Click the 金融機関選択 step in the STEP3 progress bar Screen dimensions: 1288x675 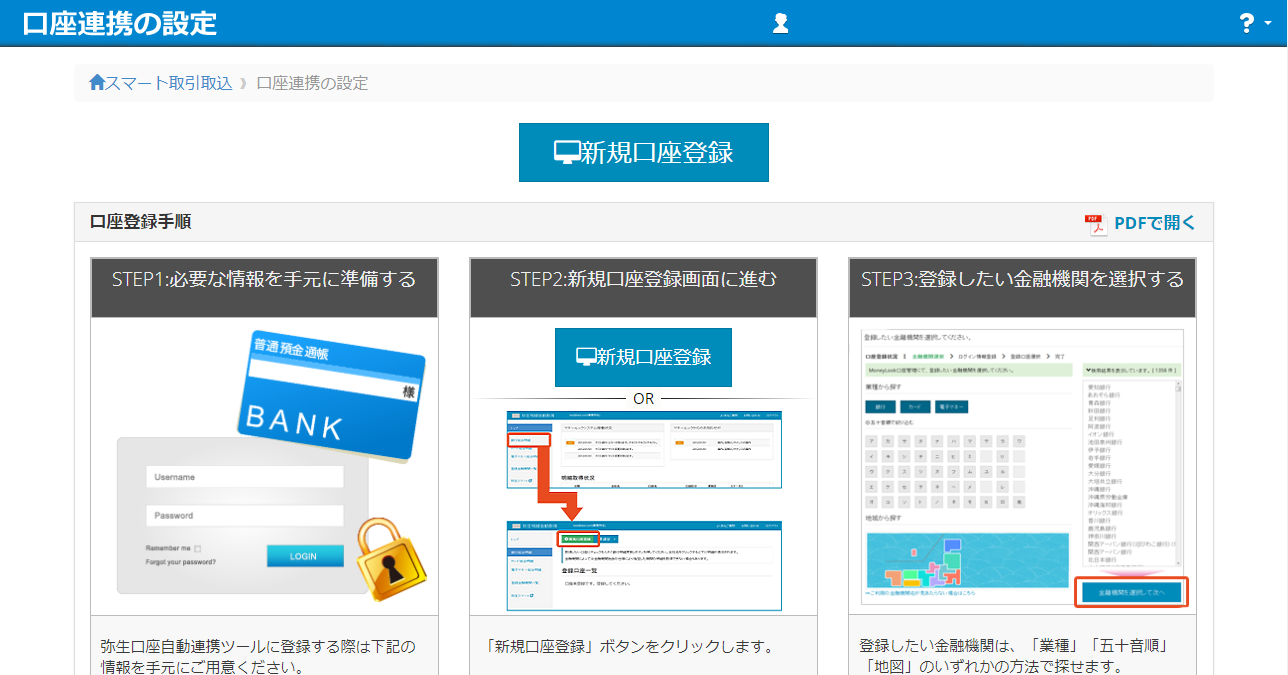click(x=929, y=357)
